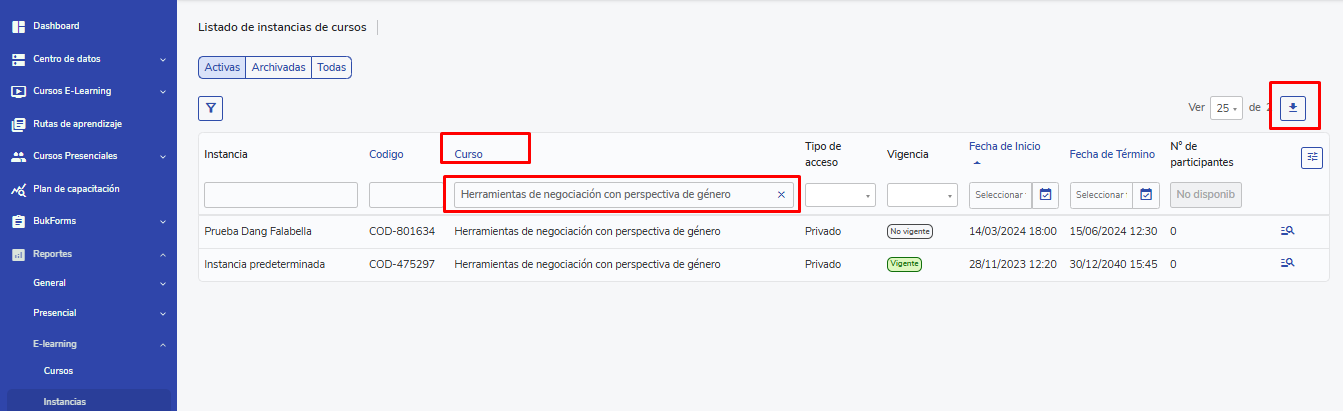Click the Instancia filter input field
The width and height of the screenshot is (1343, 411).
[x=280, y=195]
